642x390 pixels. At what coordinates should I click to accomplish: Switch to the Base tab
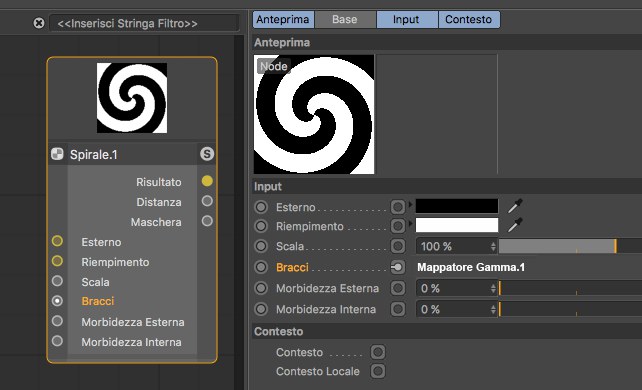(345, 19)
